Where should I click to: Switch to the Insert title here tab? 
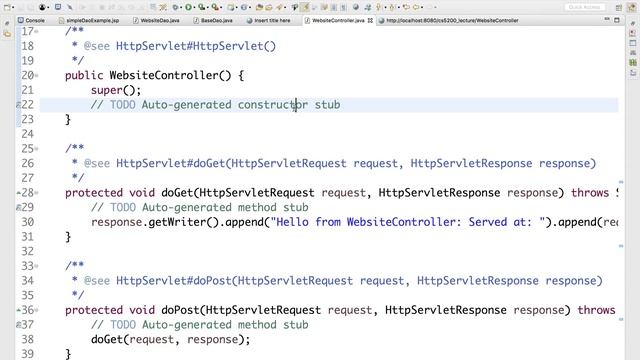tap(269, 20)
